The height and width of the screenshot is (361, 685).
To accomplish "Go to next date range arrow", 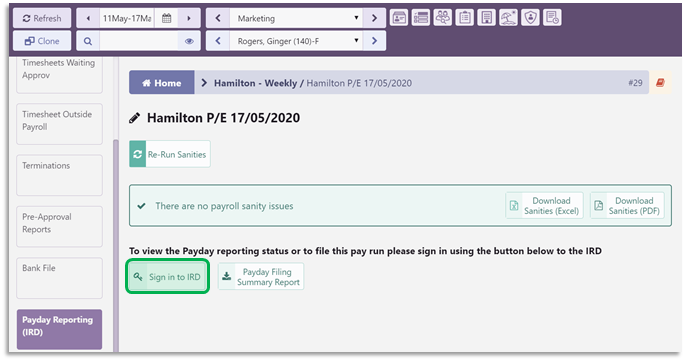I will pyautogui.click(x=189, y=18).
